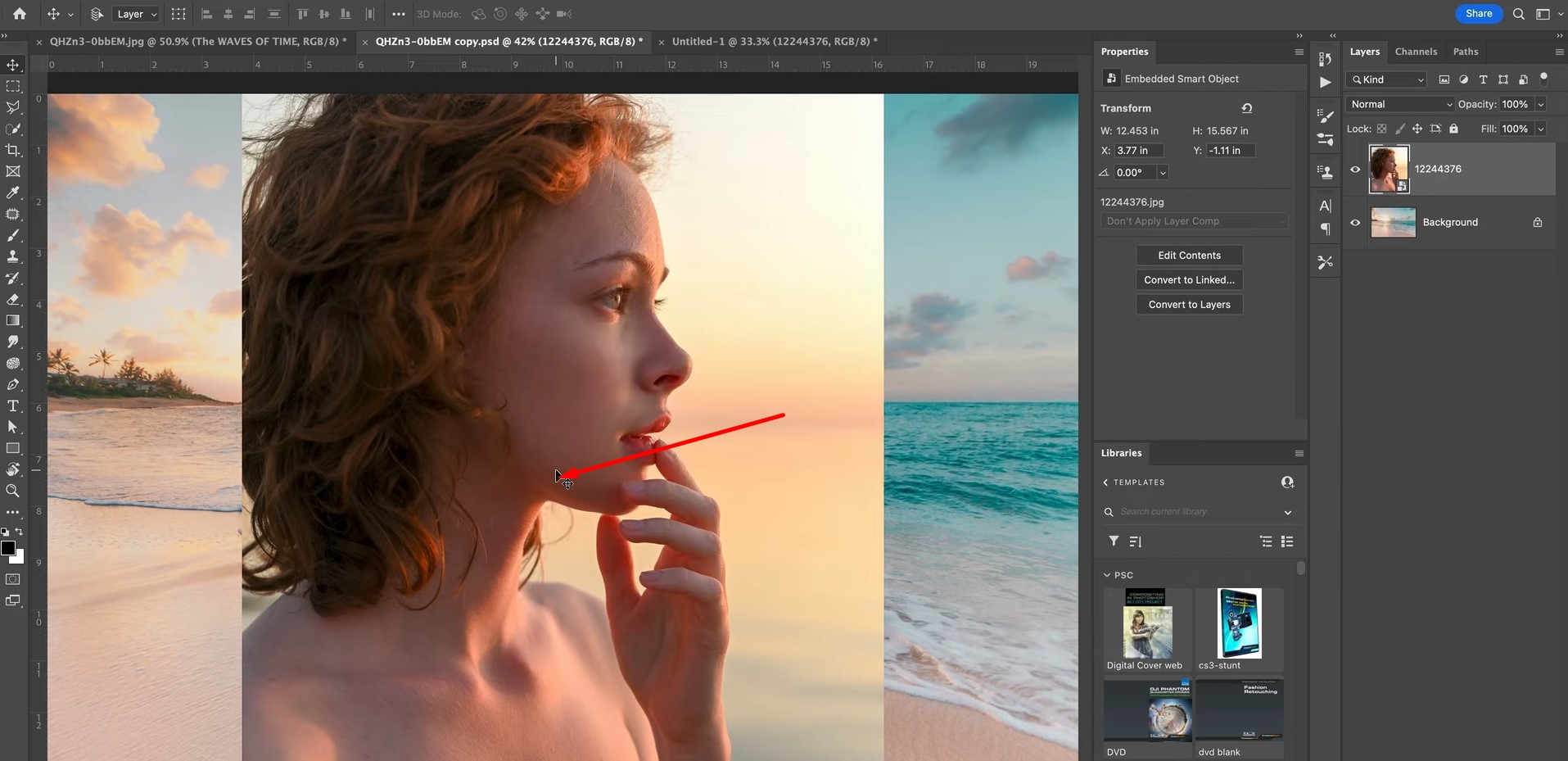Toggle type layer filter

point(1483,79)
